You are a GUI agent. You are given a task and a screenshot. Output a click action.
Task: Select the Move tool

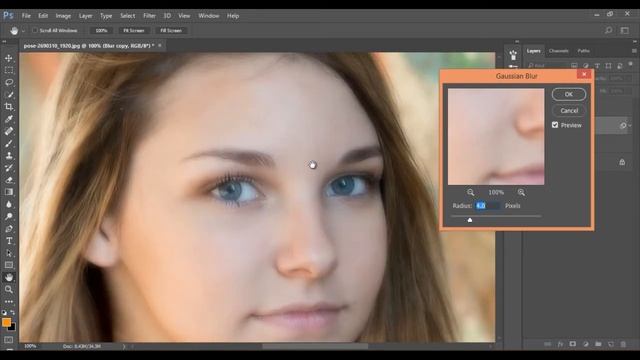tap(9, 58)
